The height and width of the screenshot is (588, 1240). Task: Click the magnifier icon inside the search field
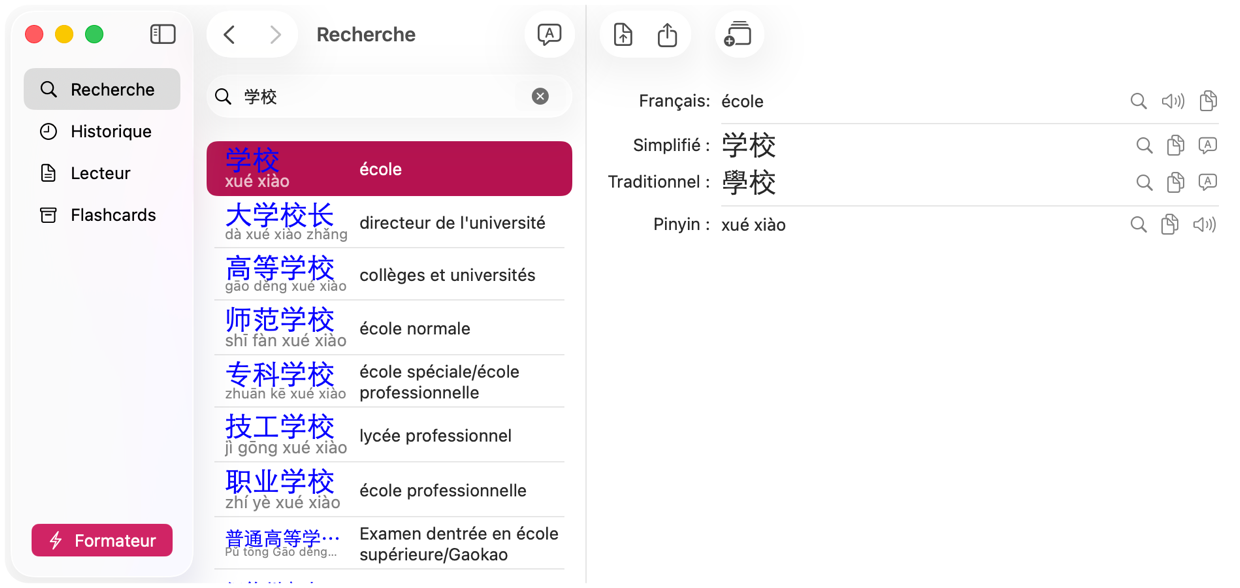click(x=224, y=97)
